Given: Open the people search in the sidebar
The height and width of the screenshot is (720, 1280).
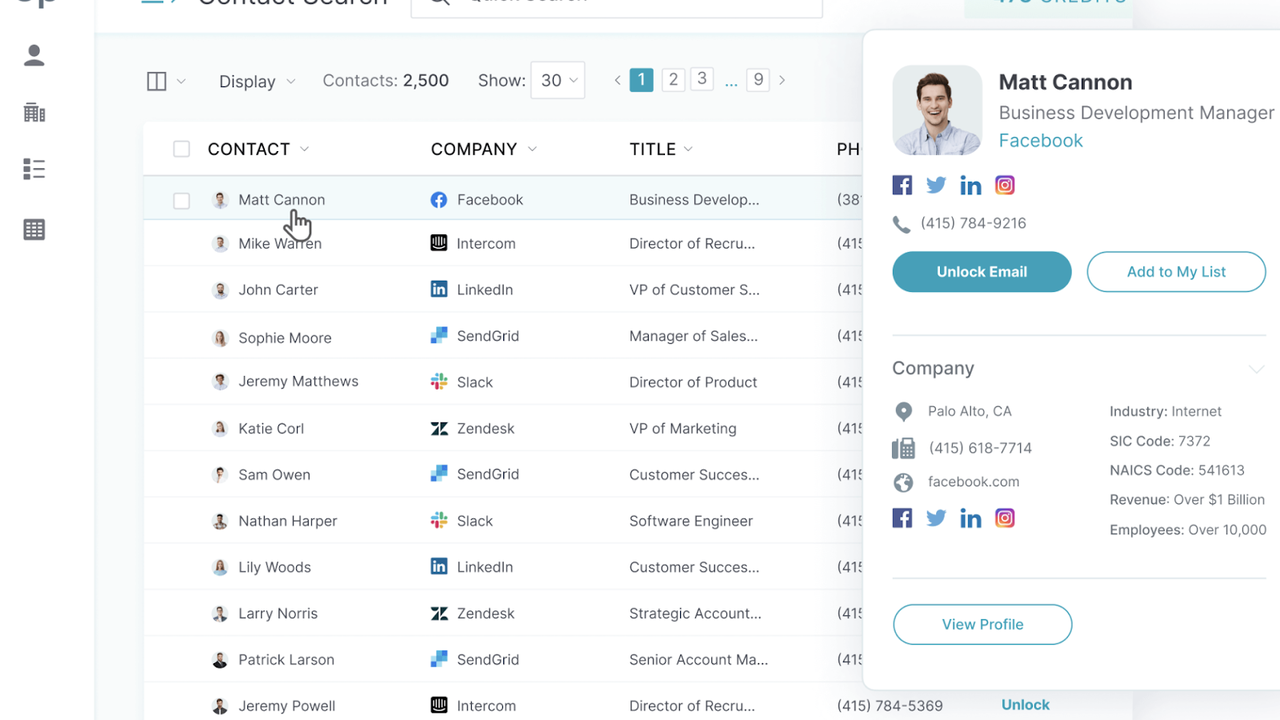Looking at the screenshot, I should (33, 56).
